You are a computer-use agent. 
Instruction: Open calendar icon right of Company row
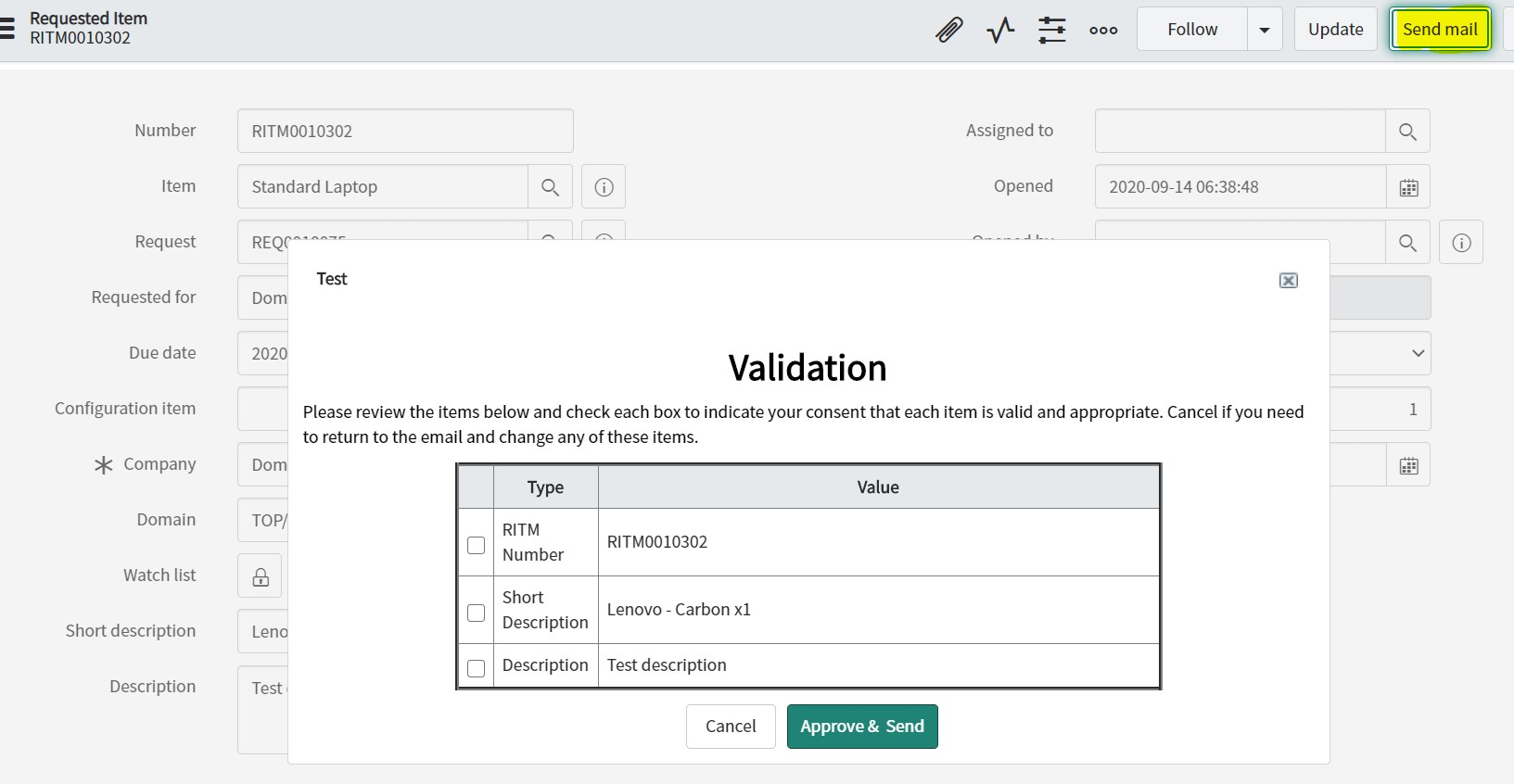(1408, 465)
